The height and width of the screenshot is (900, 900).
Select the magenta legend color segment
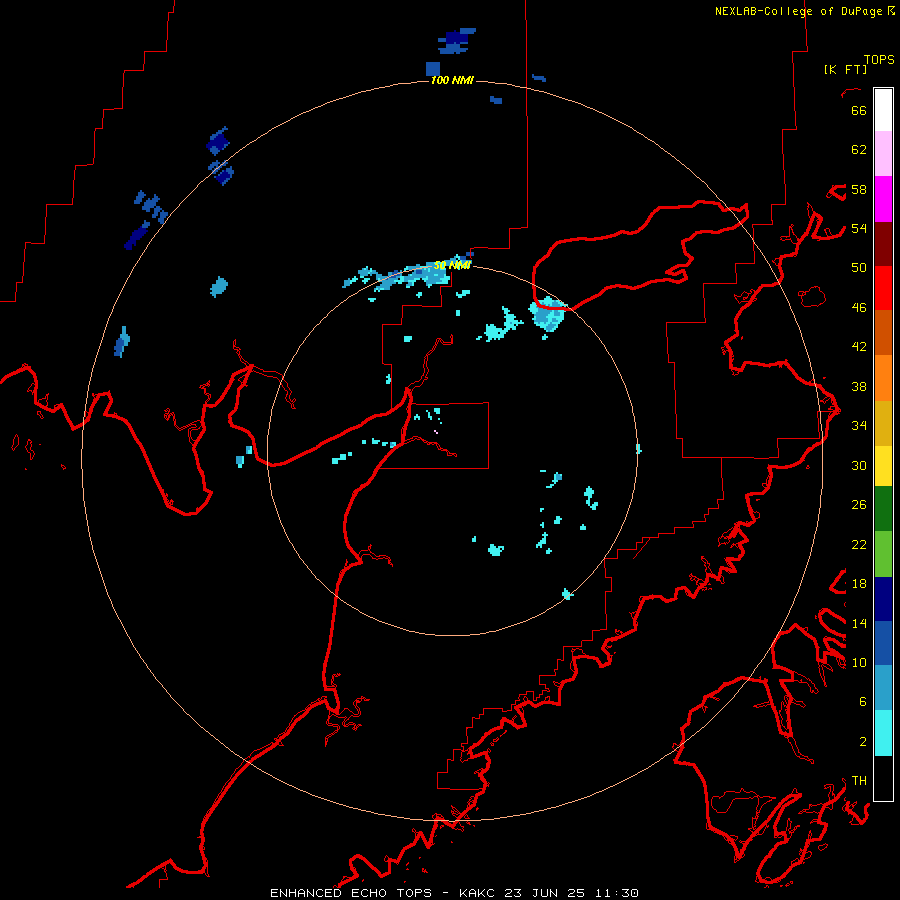pyautogui.click(x=883, y=199)
